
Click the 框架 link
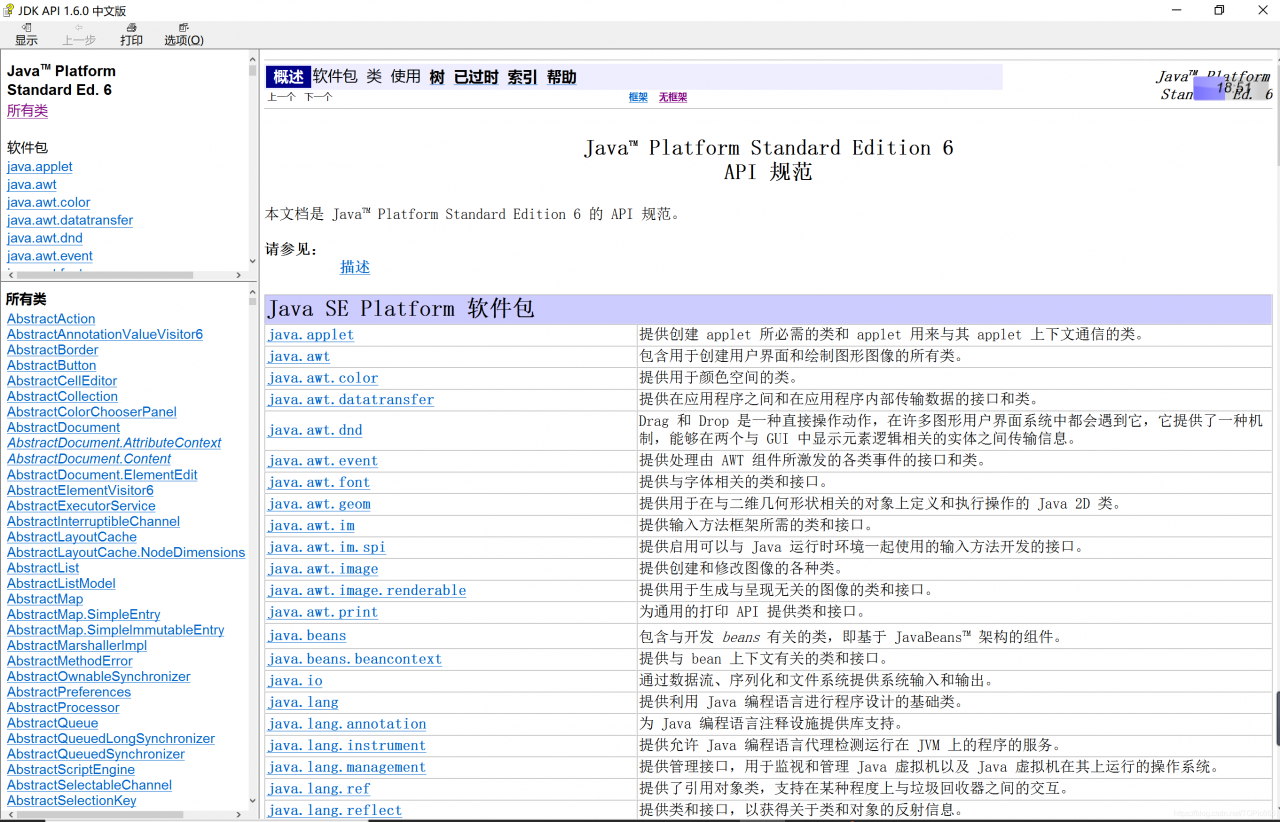pyautogui.click(x=638, y=98)
